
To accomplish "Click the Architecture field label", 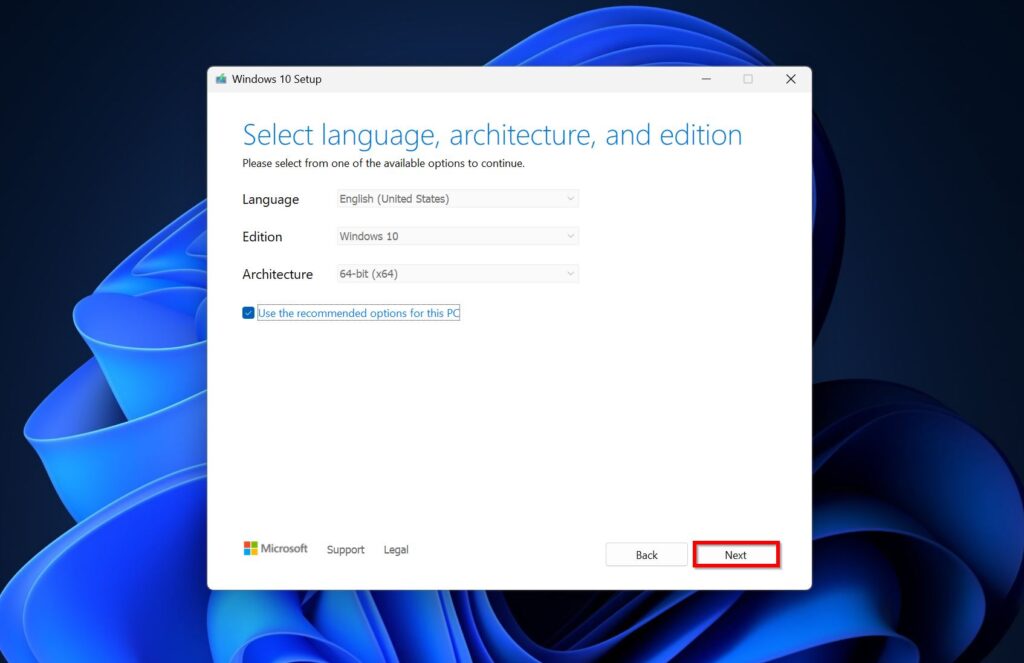I will [x=277, y=274].
